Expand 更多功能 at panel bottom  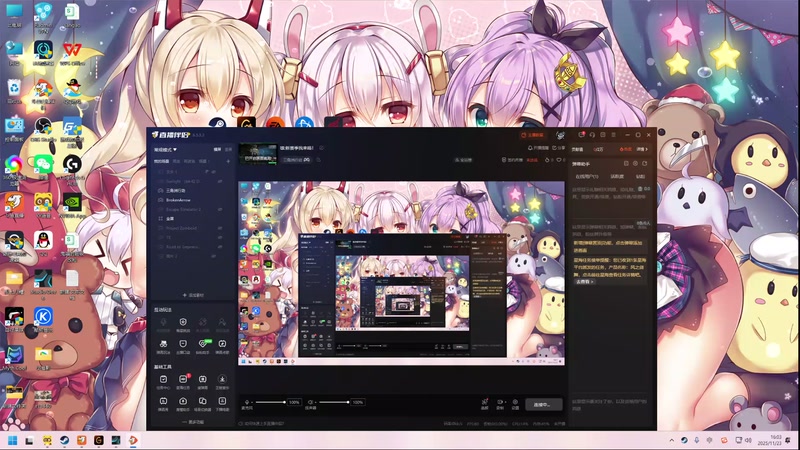(x=193, y=422)
